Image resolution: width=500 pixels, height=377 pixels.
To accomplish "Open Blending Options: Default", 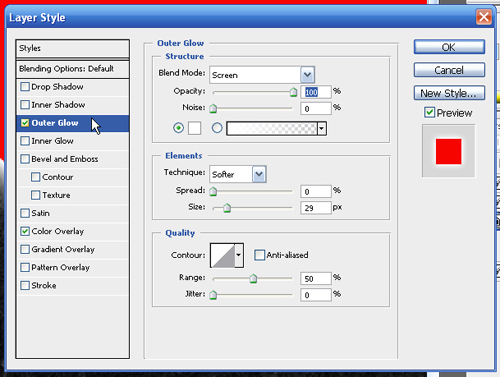I will (72, 69).
